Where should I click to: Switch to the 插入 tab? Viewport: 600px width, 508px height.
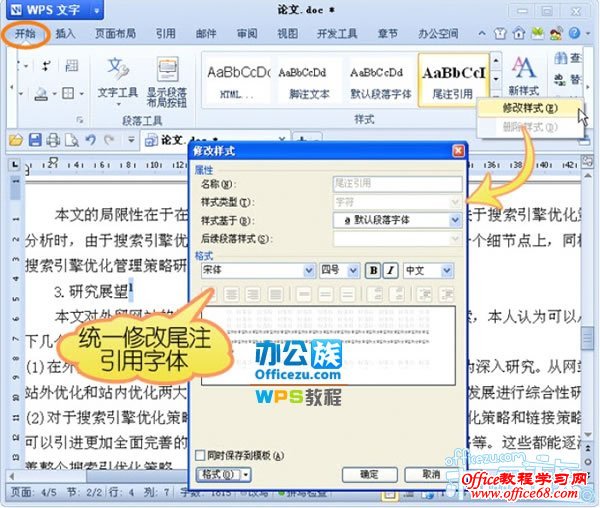coord(65,34)
